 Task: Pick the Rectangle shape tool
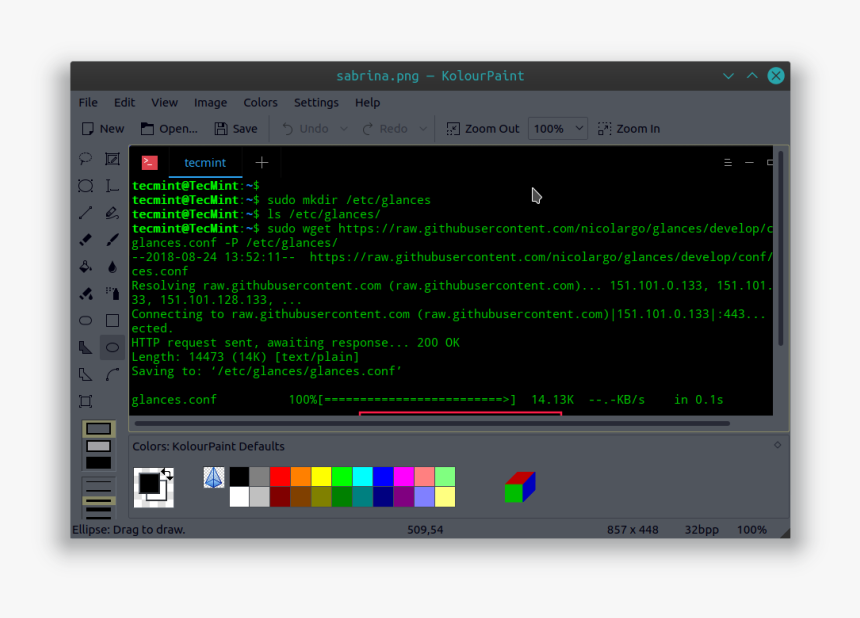[112, 320]
